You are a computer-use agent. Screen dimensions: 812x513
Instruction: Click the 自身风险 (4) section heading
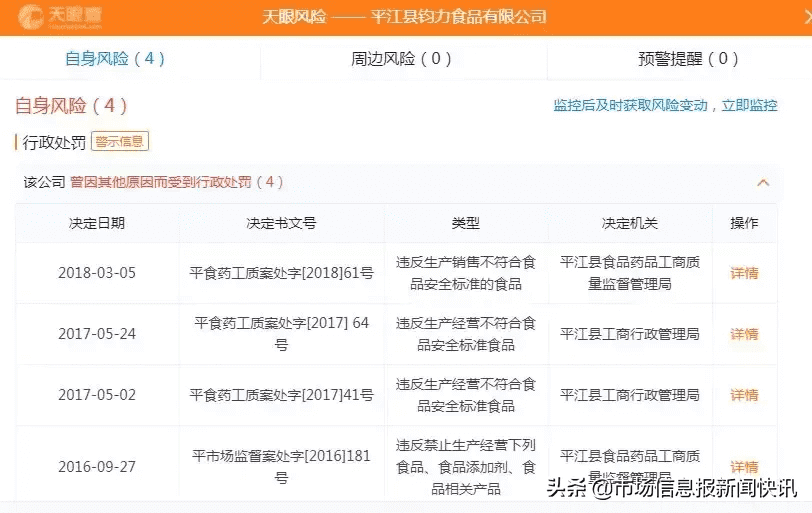pos(71,106)
